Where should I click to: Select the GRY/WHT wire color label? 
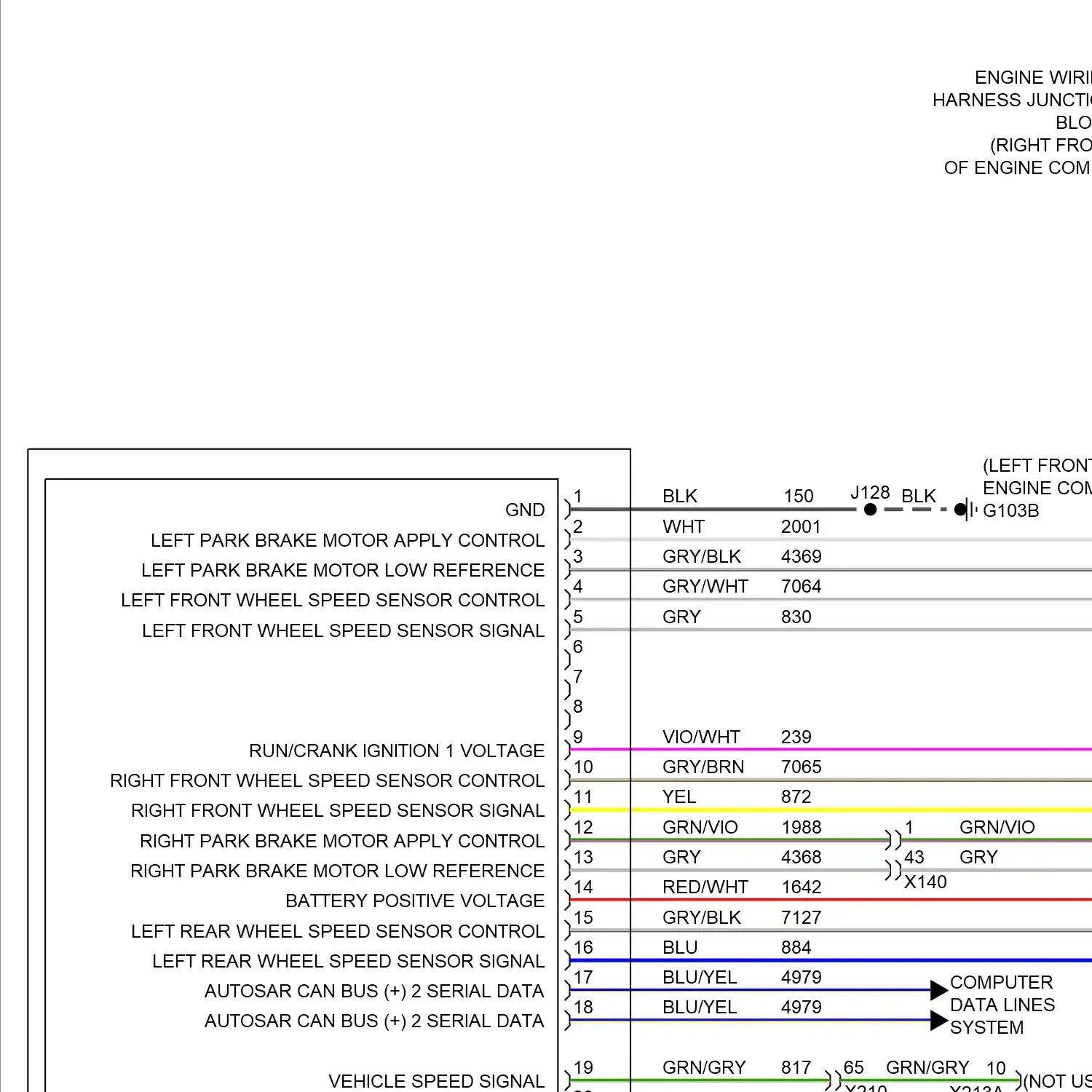tap(705, 586)
